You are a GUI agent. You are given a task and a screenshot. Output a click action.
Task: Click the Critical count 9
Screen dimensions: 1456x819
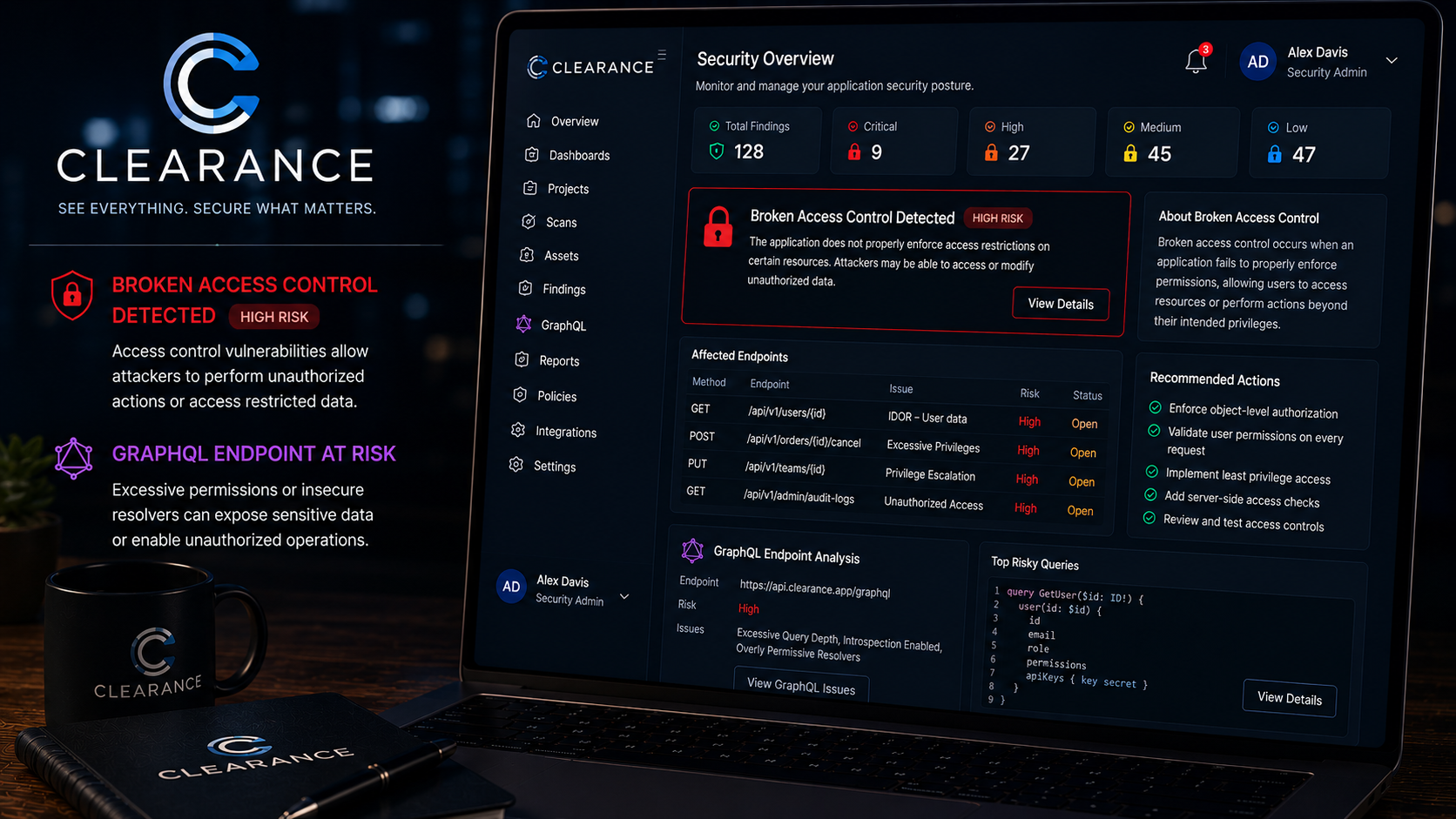[x=876, y=152]
